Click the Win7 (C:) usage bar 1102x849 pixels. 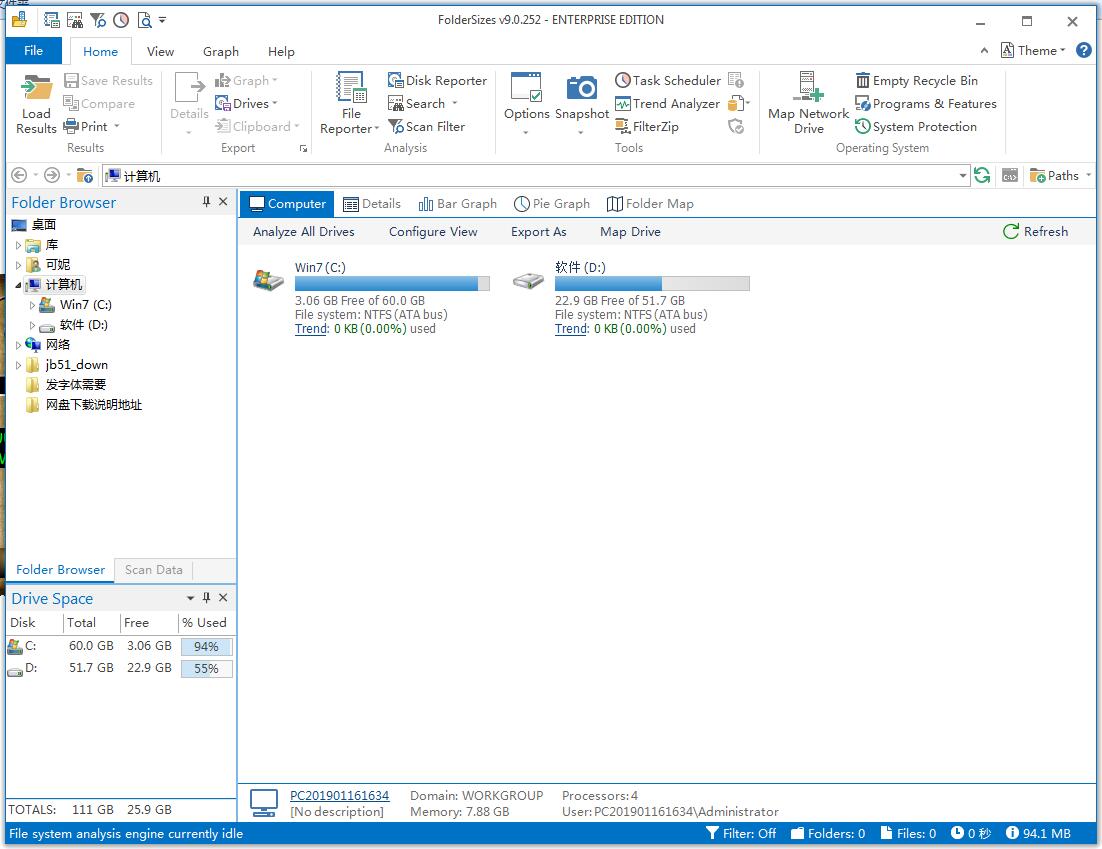(x=392, y=284)
